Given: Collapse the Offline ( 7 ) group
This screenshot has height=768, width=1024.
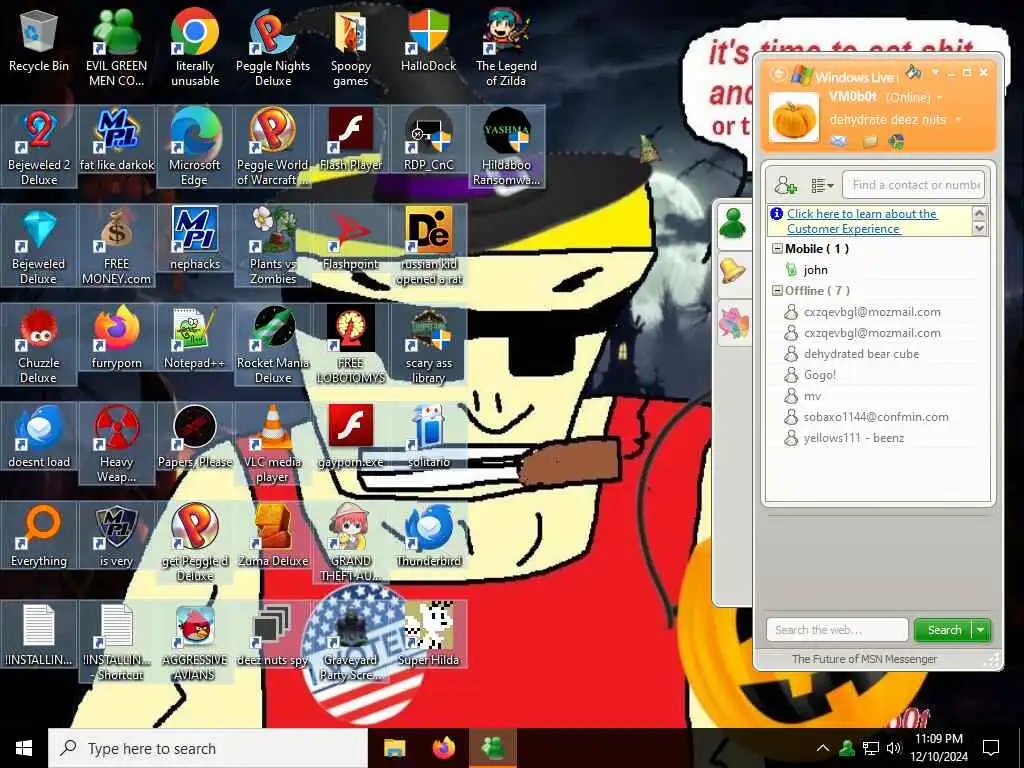Looking at the screenshot, I should click(x=777, y=291).
